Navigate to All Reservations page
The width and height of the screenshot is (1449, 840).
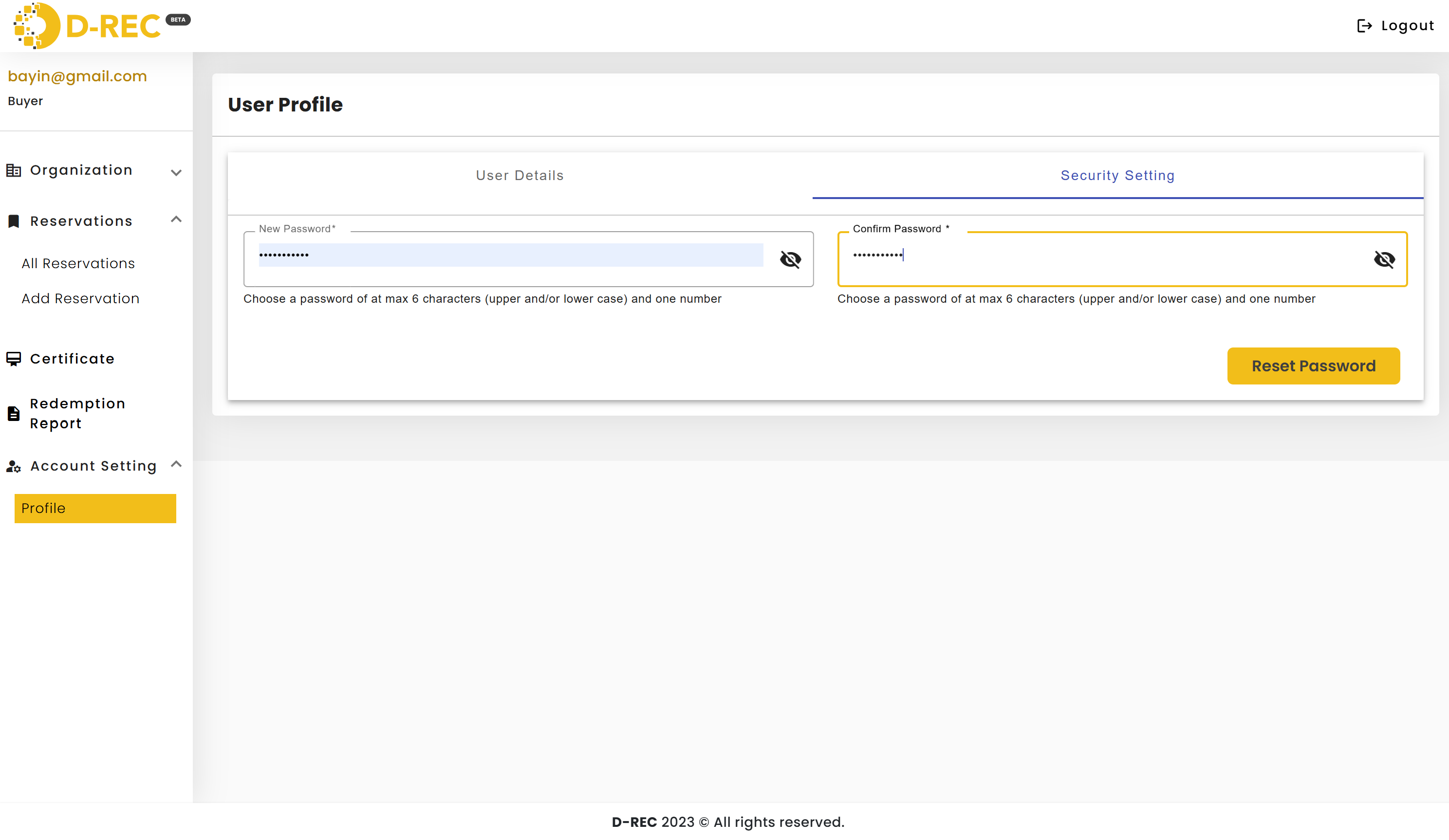78,263
